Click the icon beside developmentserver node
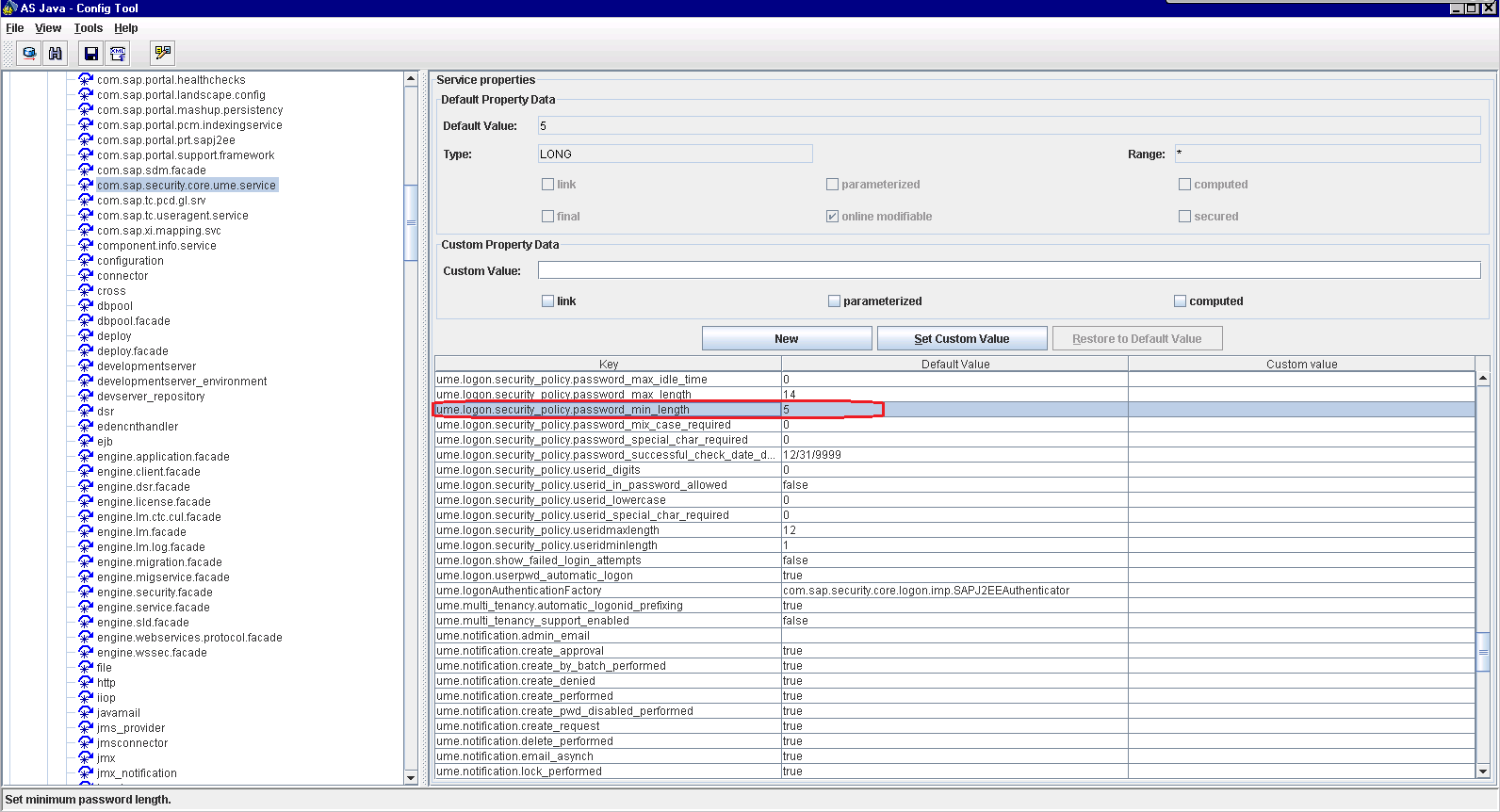1500x812 pixels. [86, 365]
